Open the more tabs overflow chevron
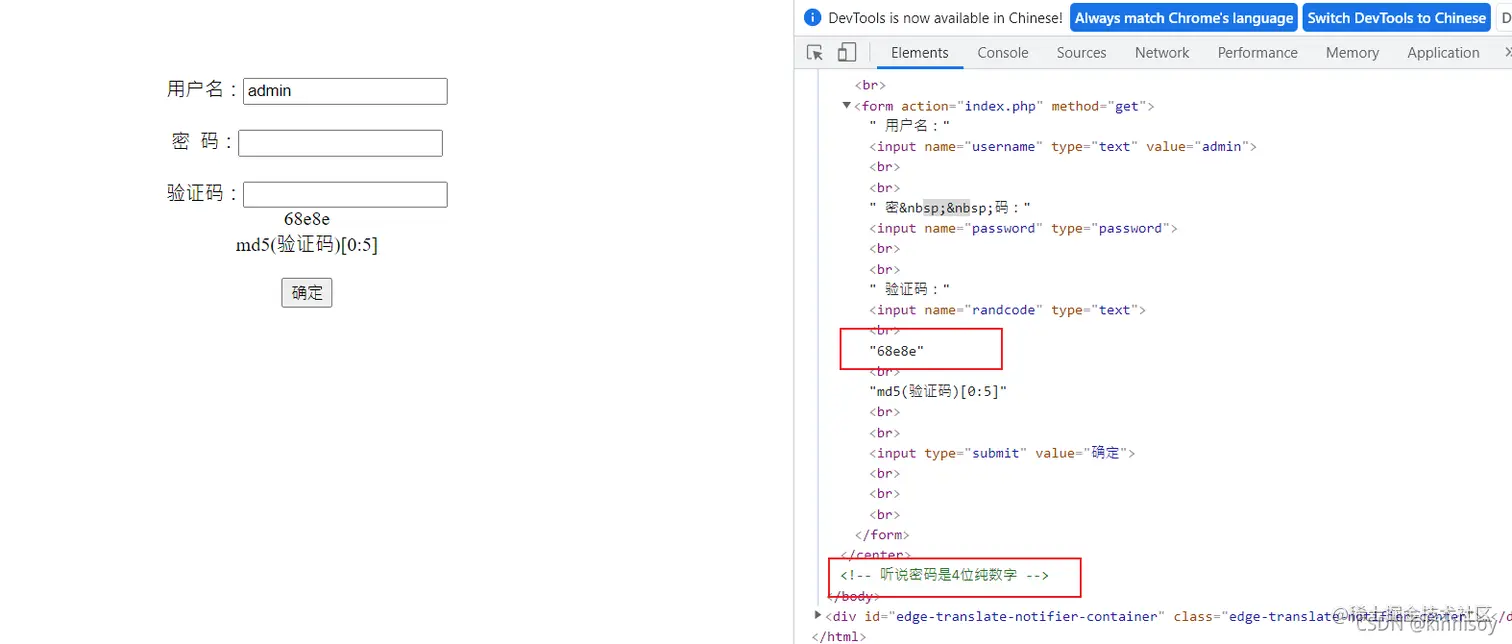The image size is (1512, 644). coord(1506,53)
